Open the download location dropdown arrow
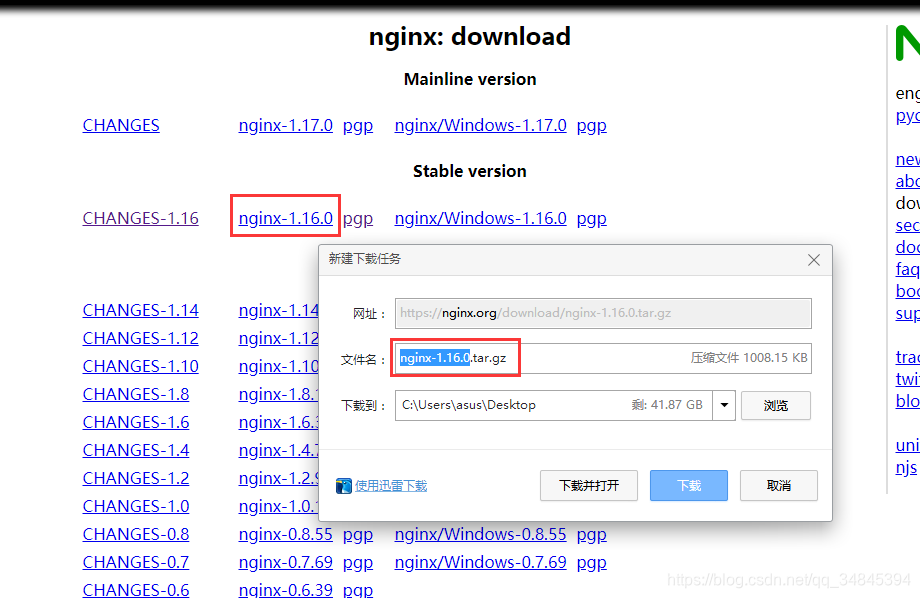Screen dimensions: 920x598 click(724, 405)
